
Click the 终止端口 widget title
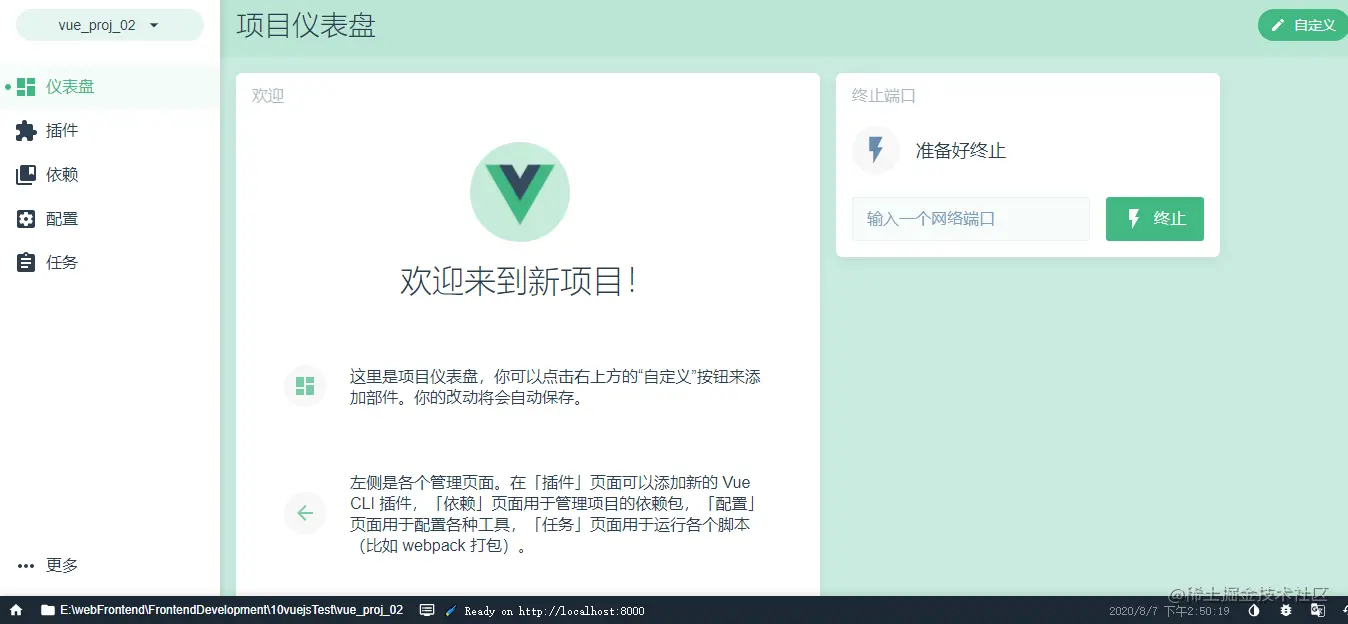(884, 96)
